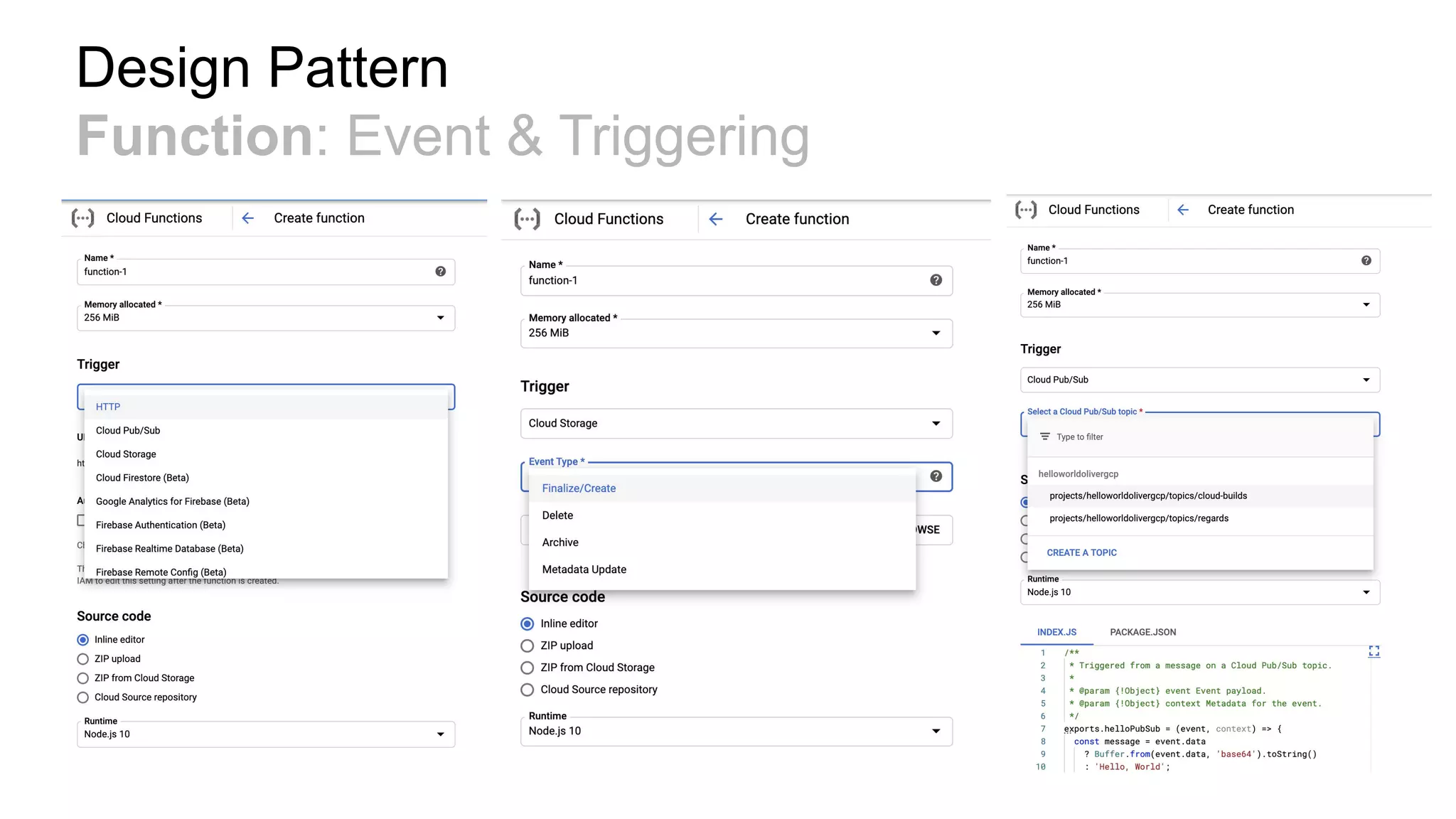Click help icon in middle Name field
Viewport: 1456px width, 819px height.
tap(936, 280)
